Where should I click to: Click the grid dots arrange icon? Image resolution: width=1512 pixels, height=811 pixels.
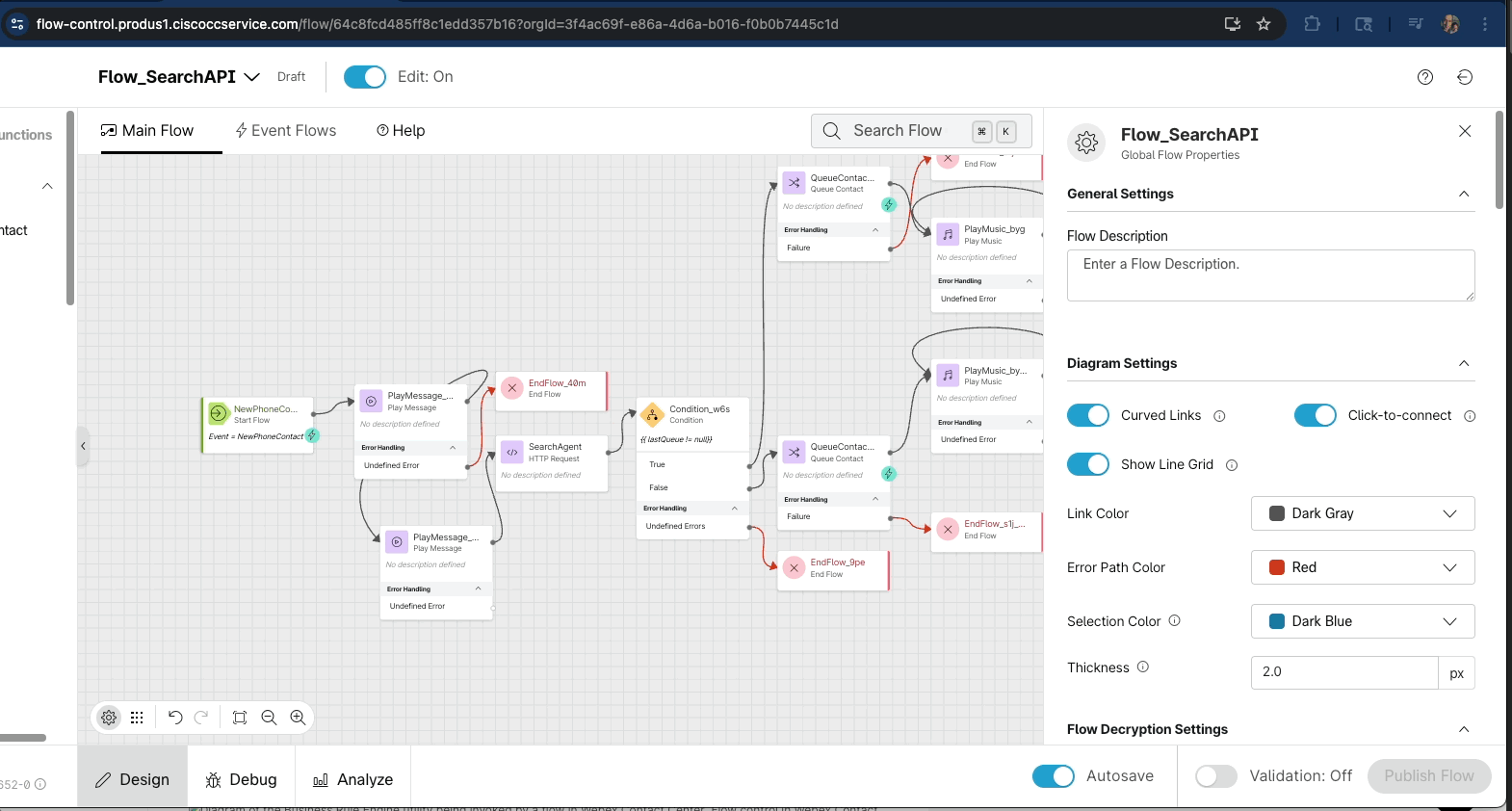point(137,718)
